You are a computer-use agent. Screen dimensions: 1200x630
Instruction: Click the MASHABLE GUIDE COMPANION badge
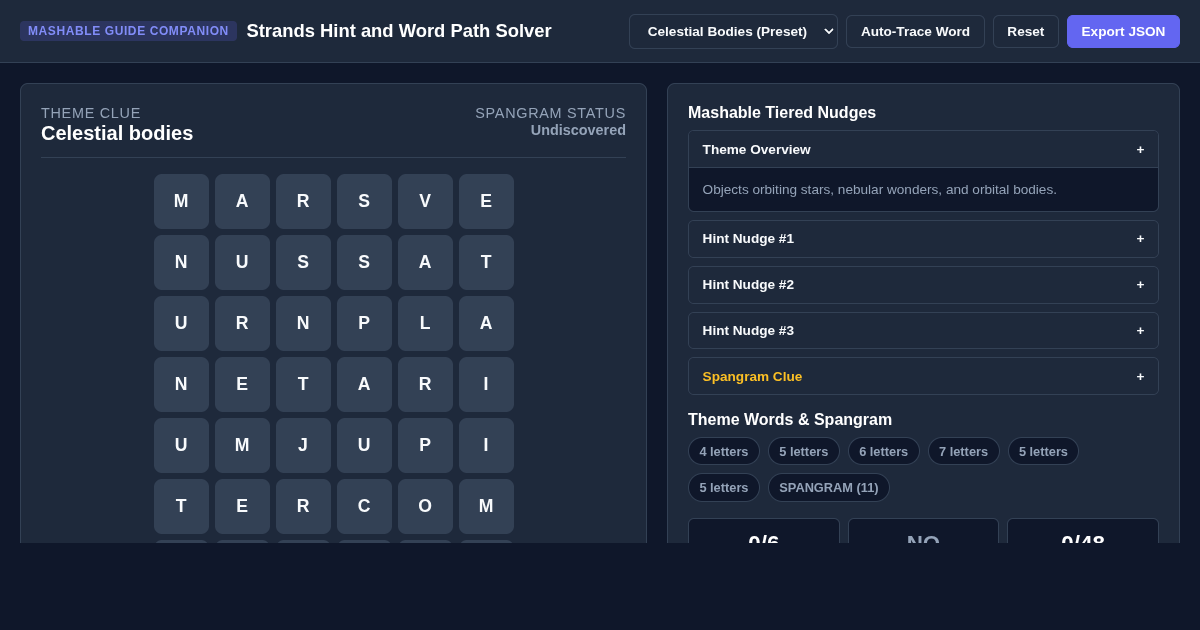[x=128, y=31]
